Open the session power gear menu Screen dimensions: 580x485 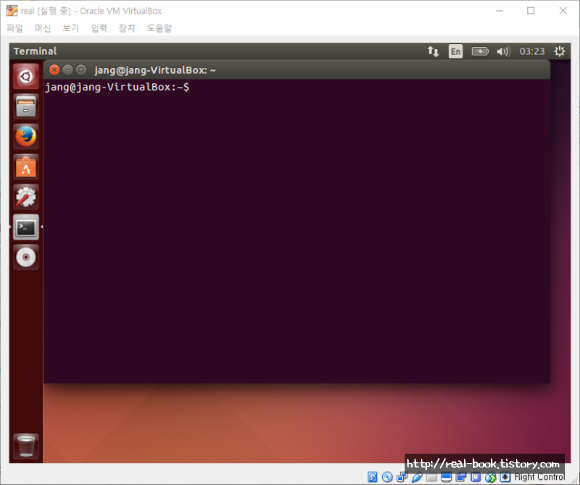pos(559,51)
